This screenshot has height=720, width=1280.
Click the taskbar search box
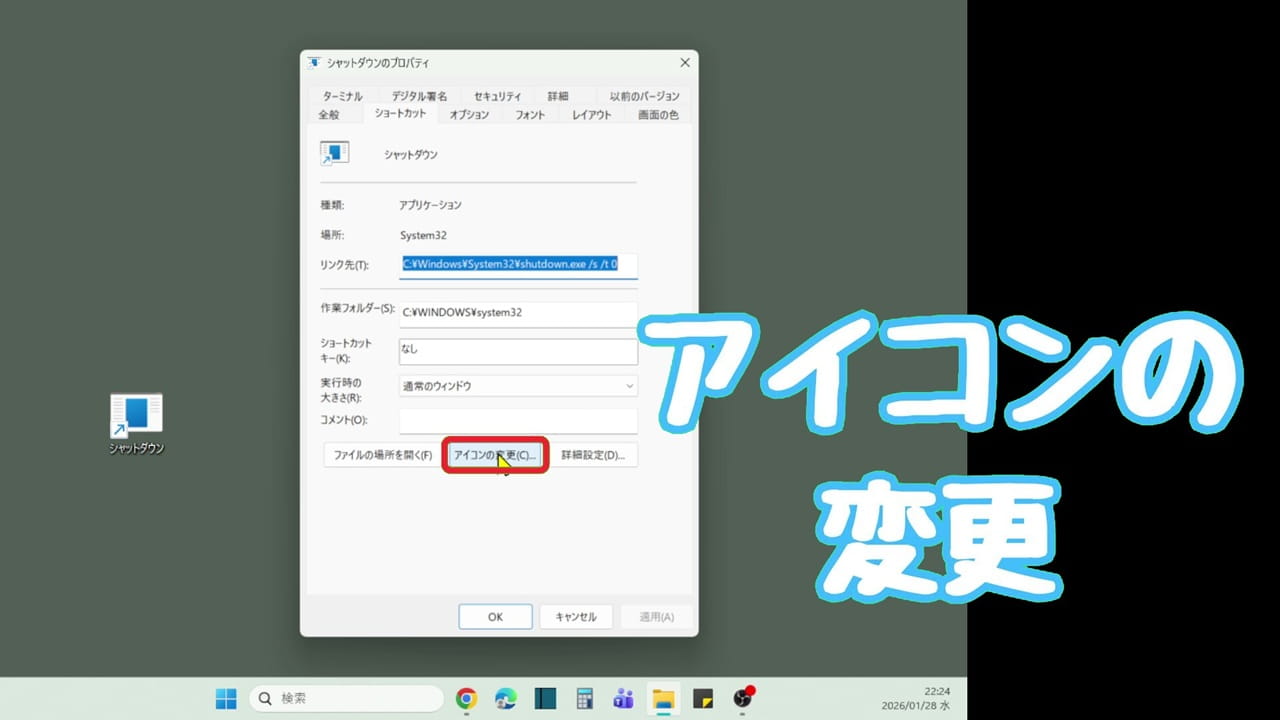click(345, 699)
